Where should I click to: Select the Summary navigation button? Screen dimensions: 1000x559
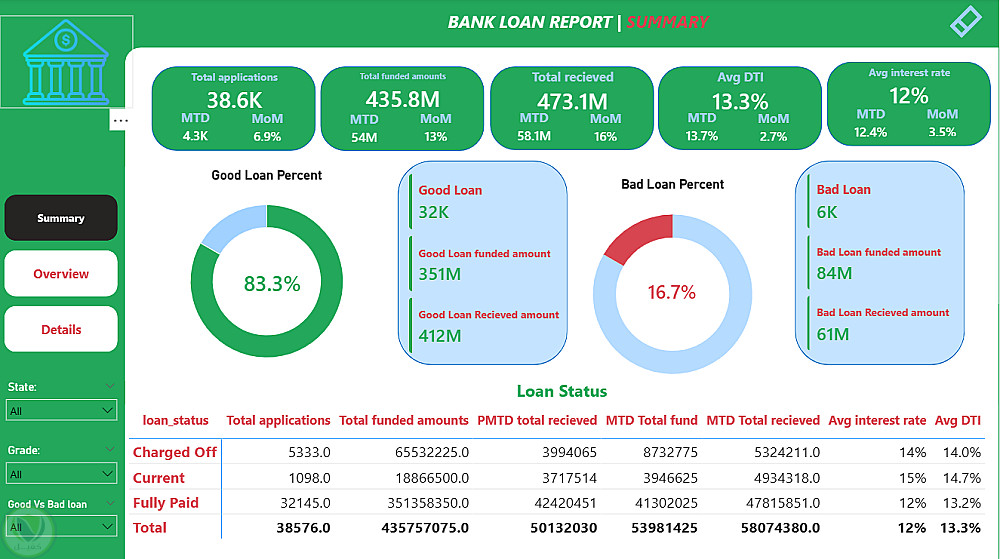click(x=61, y=218)
